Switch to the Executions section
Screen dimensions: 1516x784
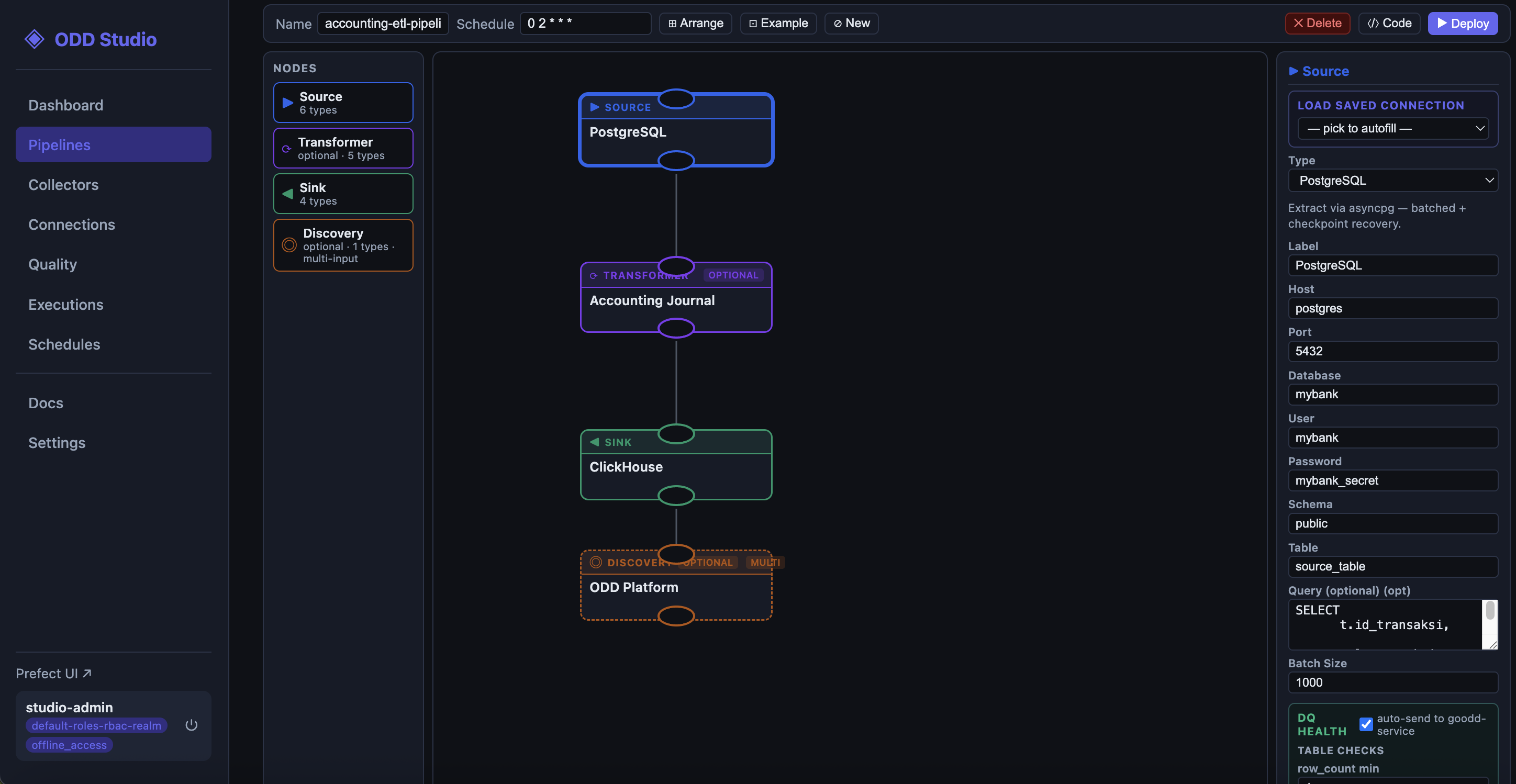tap(66, 304)
